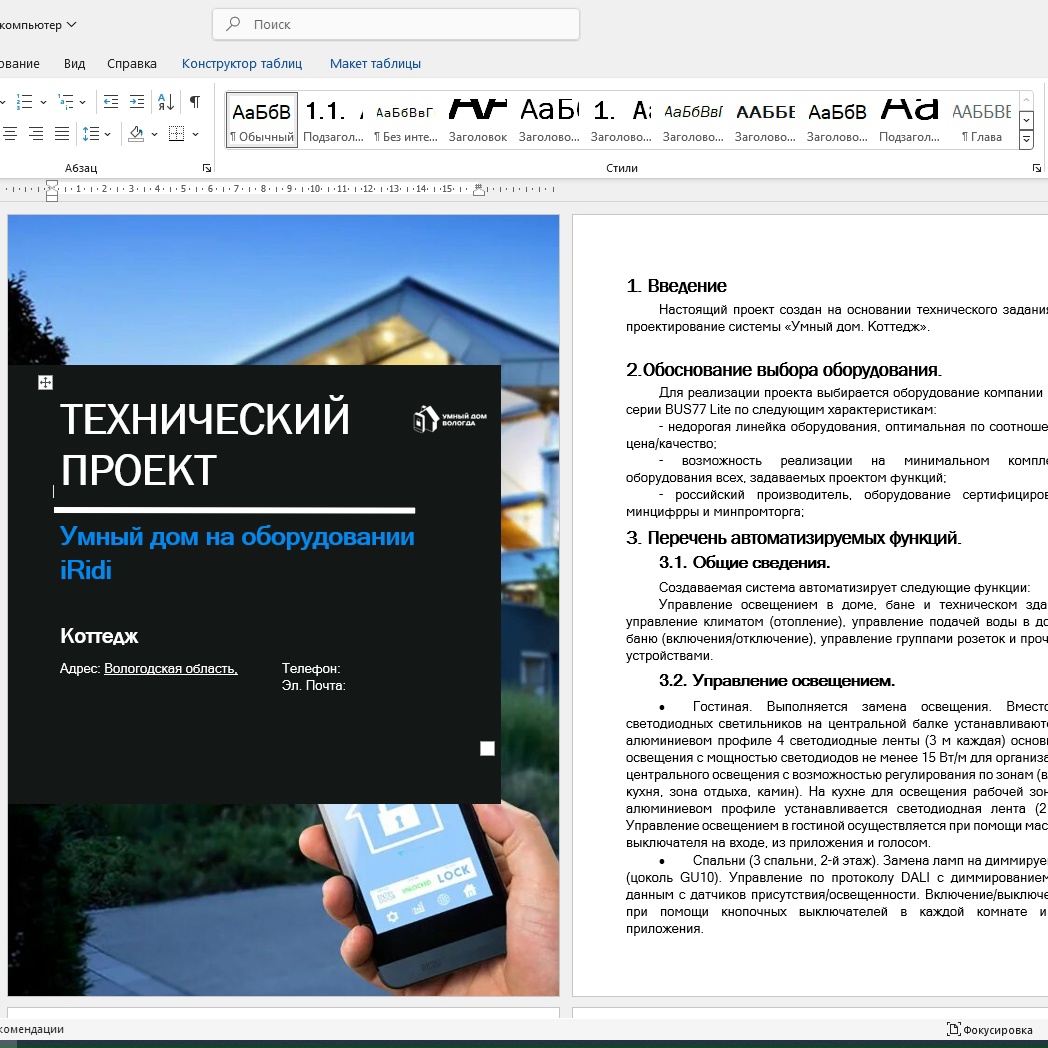Decrease the paragraph indent

pyautogui.click(x=111, y=102)
